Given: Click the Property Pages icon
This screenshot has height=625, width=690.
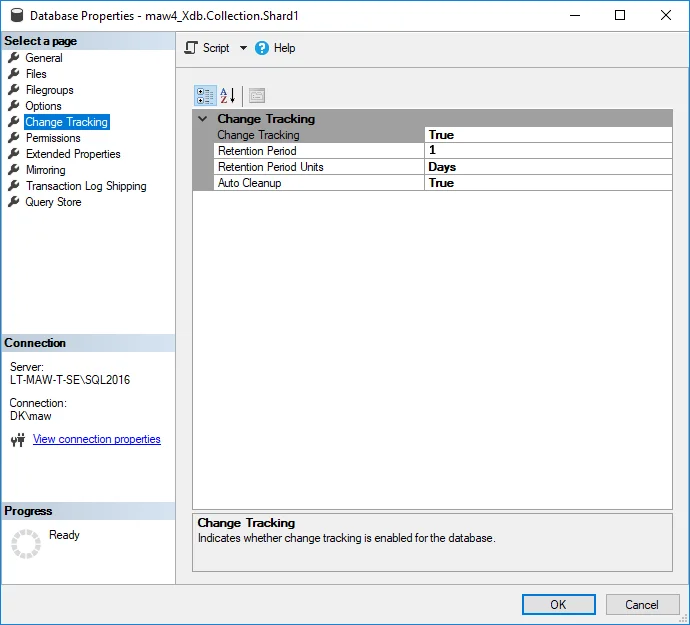Looking at the screenshot, I should click(x=257, y=96).
